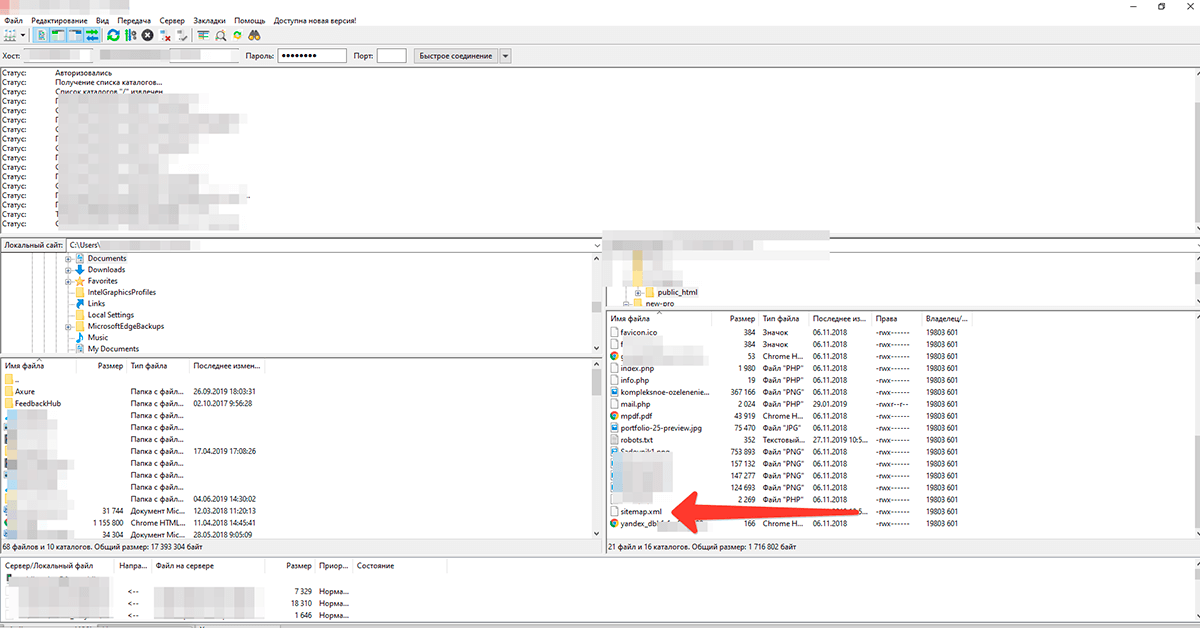Click disconnect from server icon
The image size is (1200, 628).
point(166,35)
